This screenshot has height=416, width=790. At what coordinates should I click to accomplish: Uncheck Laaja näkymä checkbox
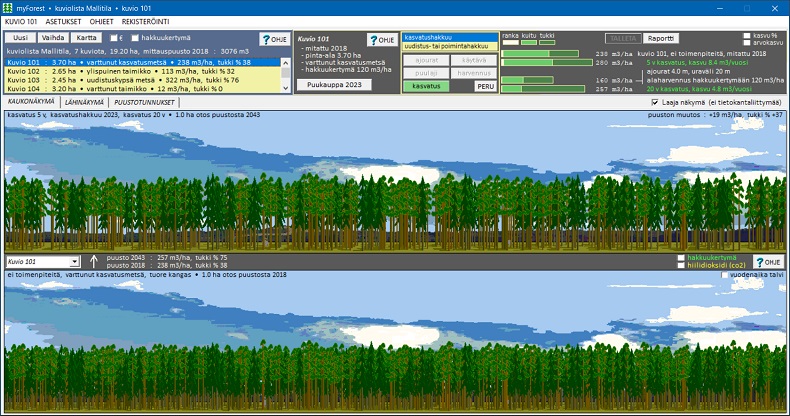pyautogui.click(x=656, y=102)
